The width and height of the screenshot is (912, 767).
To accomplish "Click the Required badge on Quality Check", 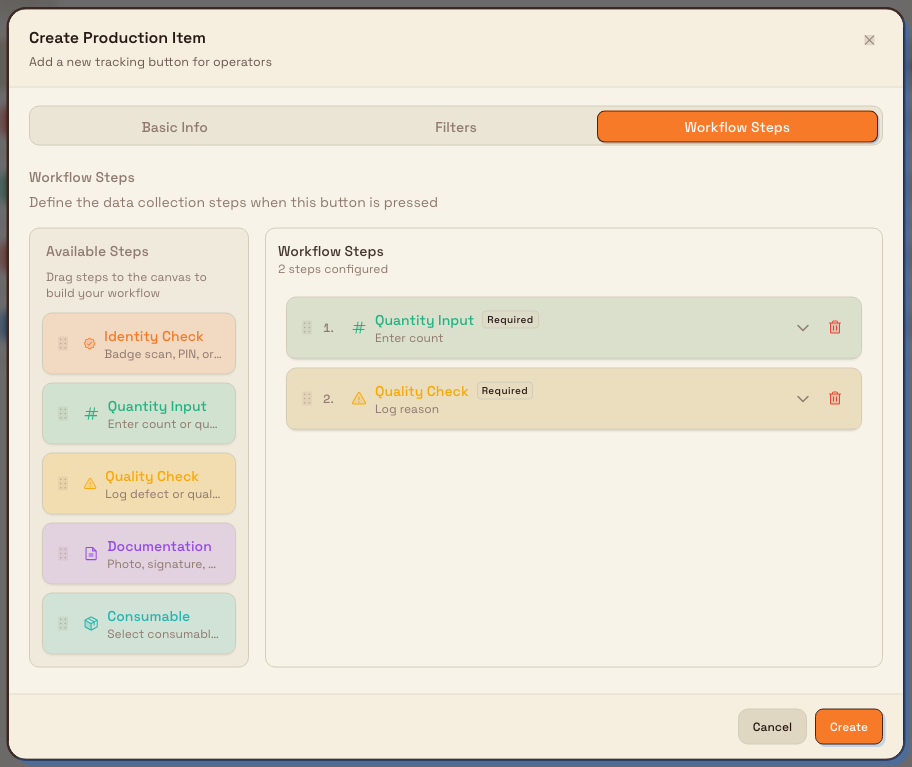I will [x=504, y=391].
